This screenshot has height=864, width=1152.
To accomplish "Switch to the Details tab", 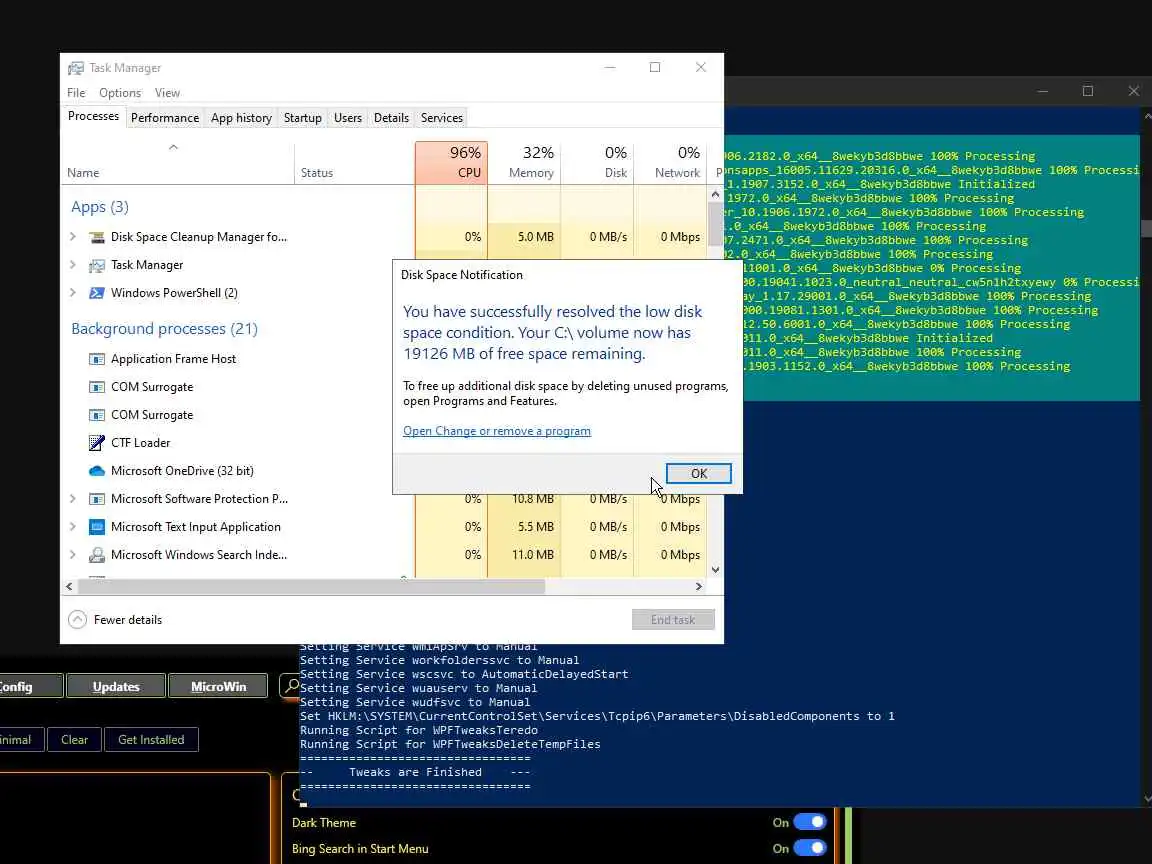I will coord(391,118).
